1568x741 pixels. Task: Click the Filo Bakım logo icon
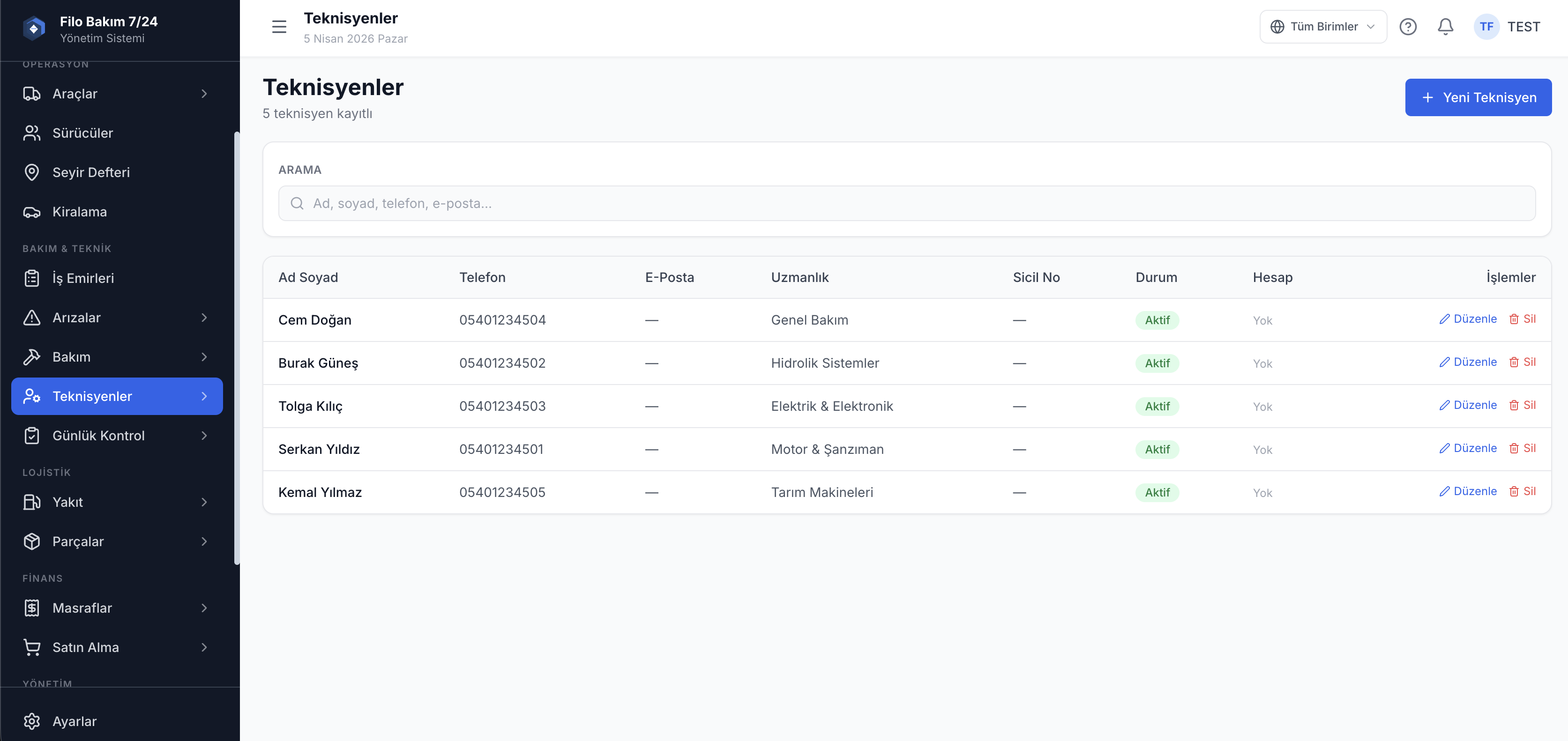(34, 29)
